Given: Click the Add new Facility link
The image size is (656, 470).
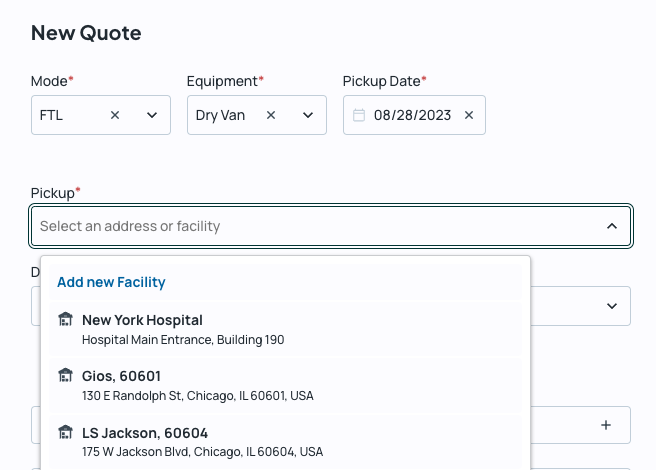Looking at the screenshot, I should (111, 282).
